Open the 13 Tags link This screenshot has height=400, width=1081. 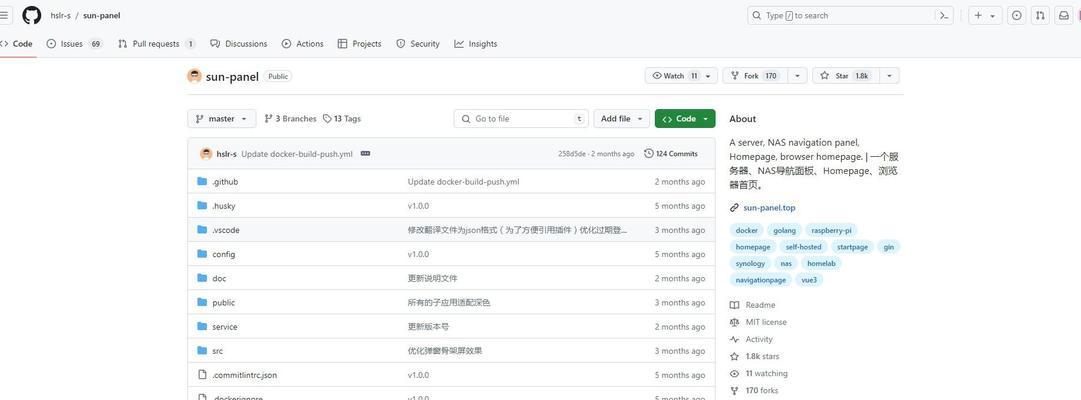342,119
